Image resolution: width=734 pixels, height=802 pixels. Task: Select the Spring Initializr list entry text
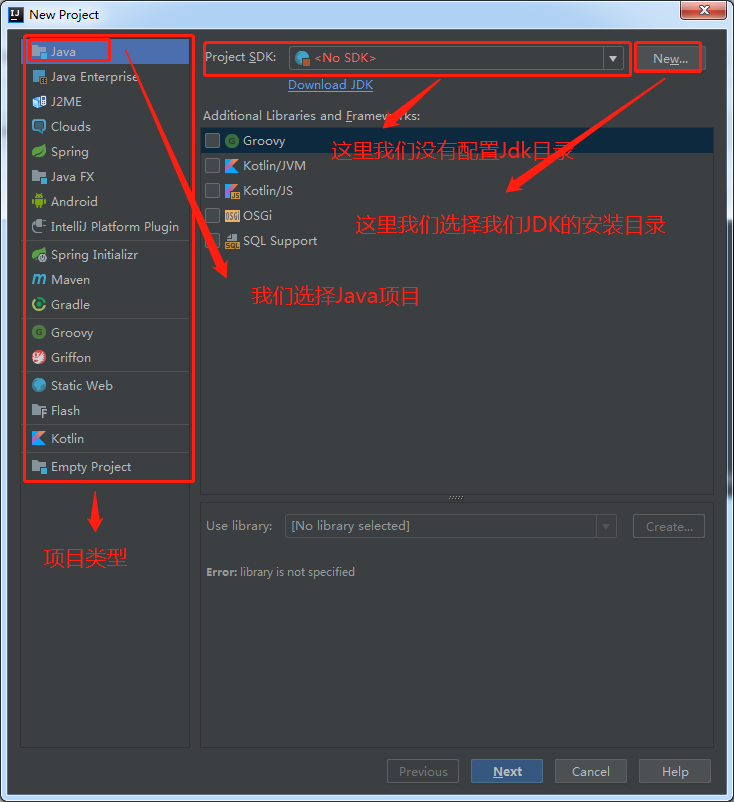coord(95,255)
